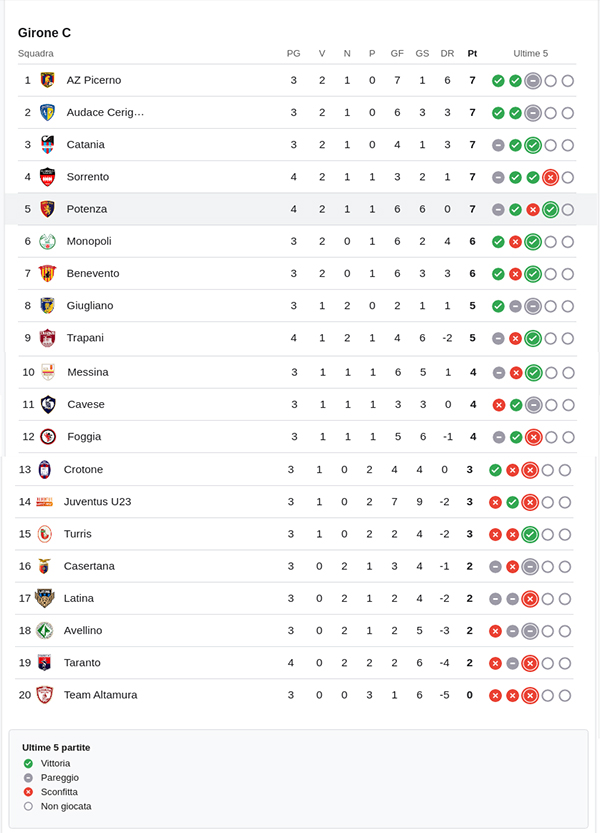Click the Foggia club badge
This screenshot has height=833, width=600.
(48, 437)
